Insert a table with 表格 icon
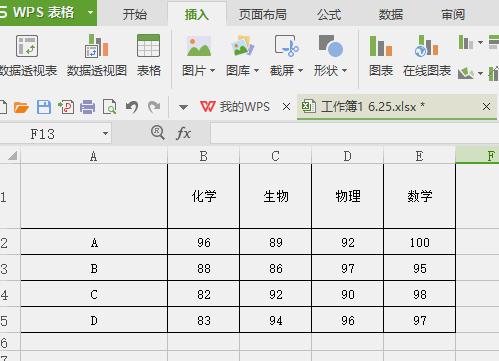The width and height of the screenshot is (499, 361). coord(148,46)
